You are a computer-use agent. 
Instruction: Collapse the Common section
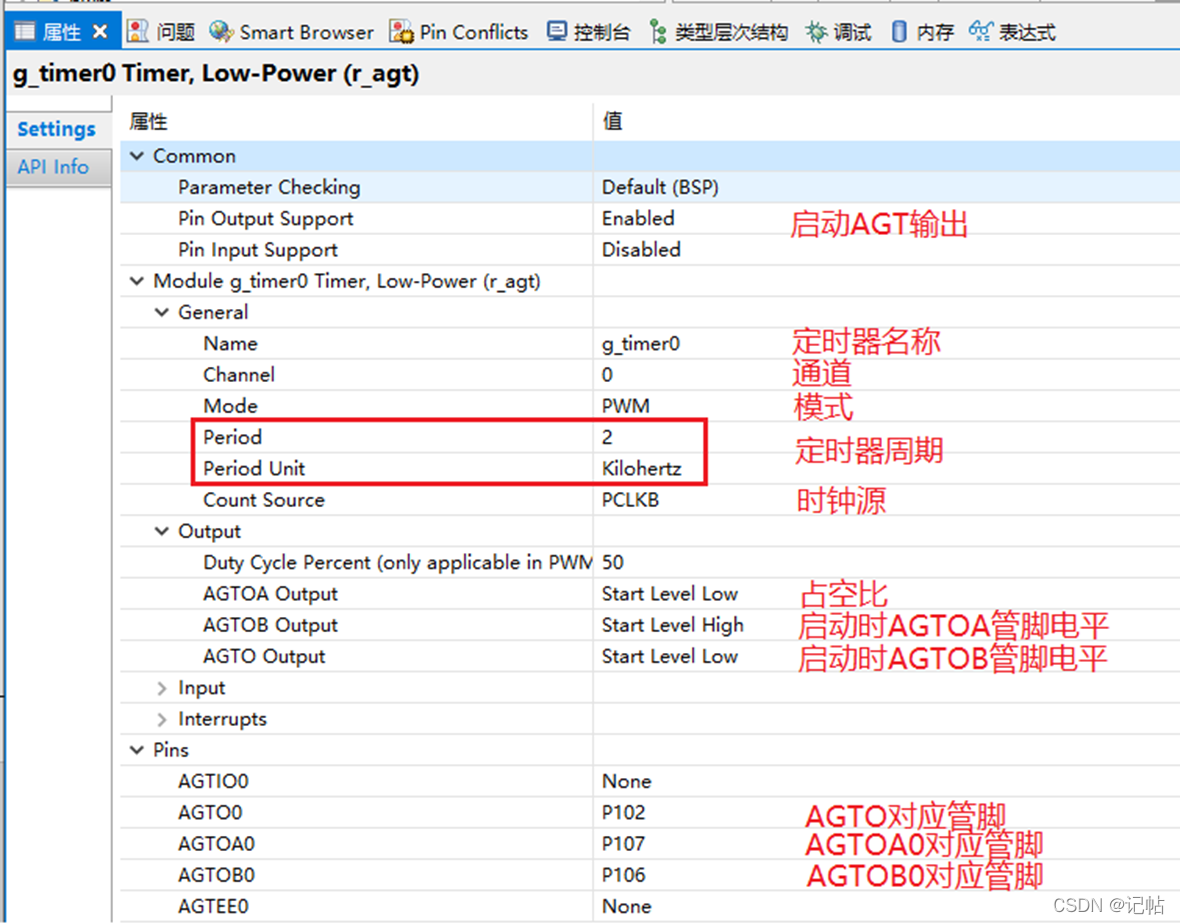click(x=137, y=156)
